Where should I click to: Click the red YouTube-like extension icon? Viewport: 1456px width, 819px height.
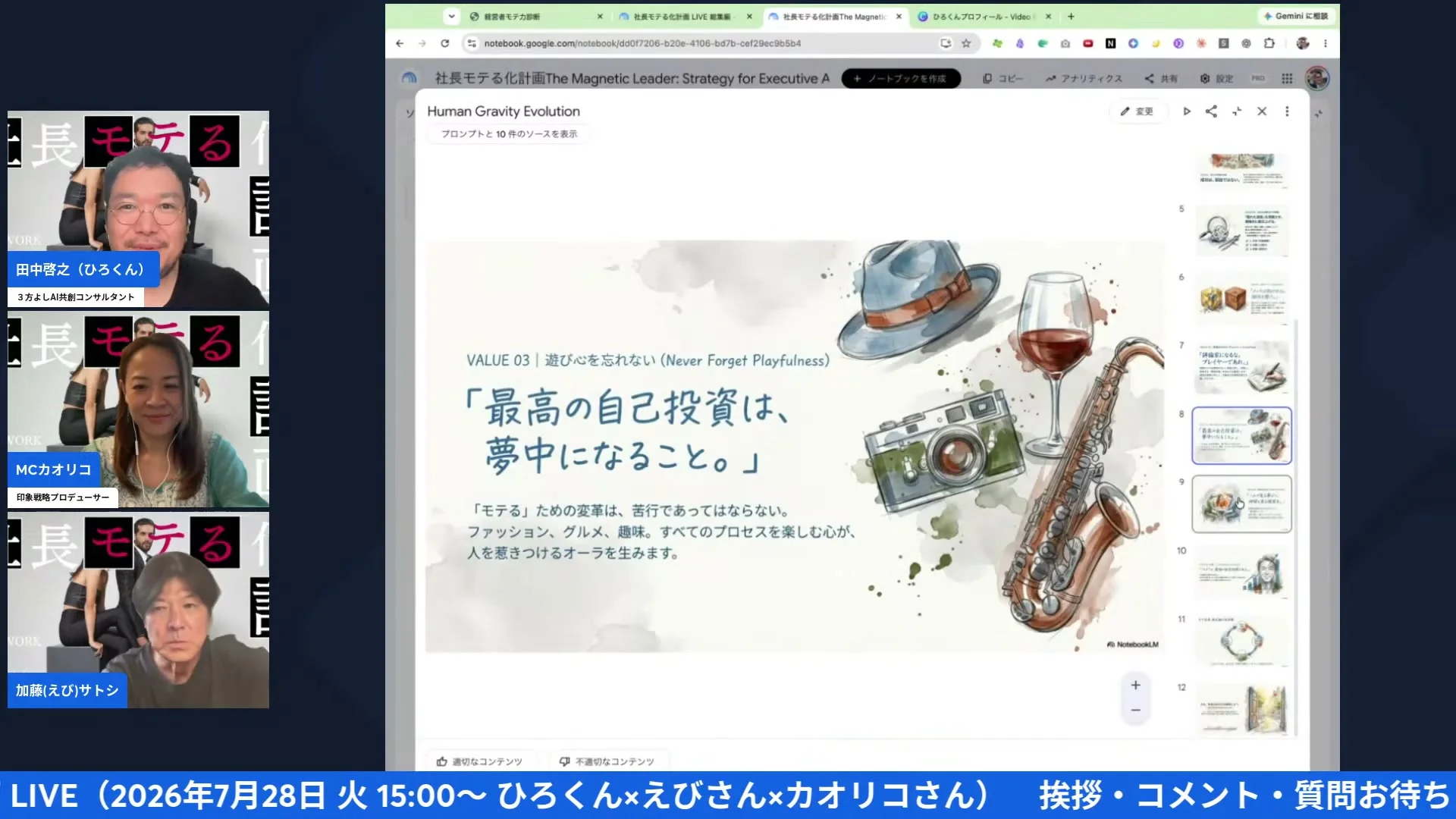(1087, 43)
